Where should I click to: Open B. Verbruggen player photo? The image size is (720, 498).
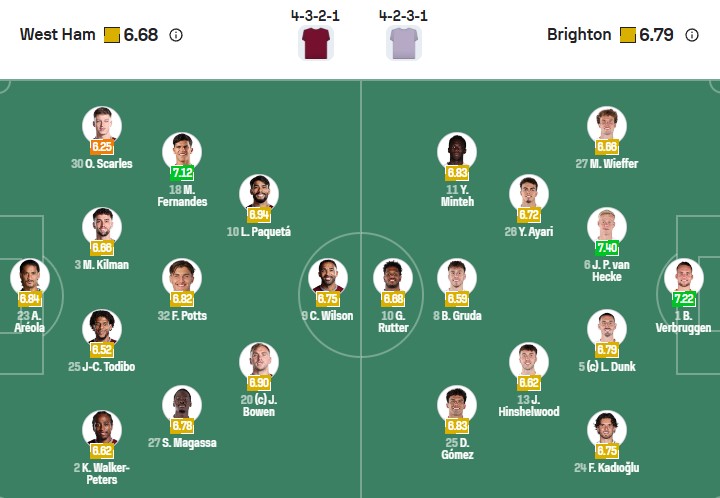(683, 277)
